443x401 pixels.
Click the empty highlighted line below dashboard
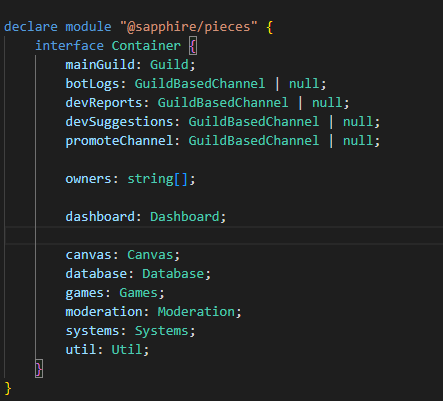click(224, 236)
